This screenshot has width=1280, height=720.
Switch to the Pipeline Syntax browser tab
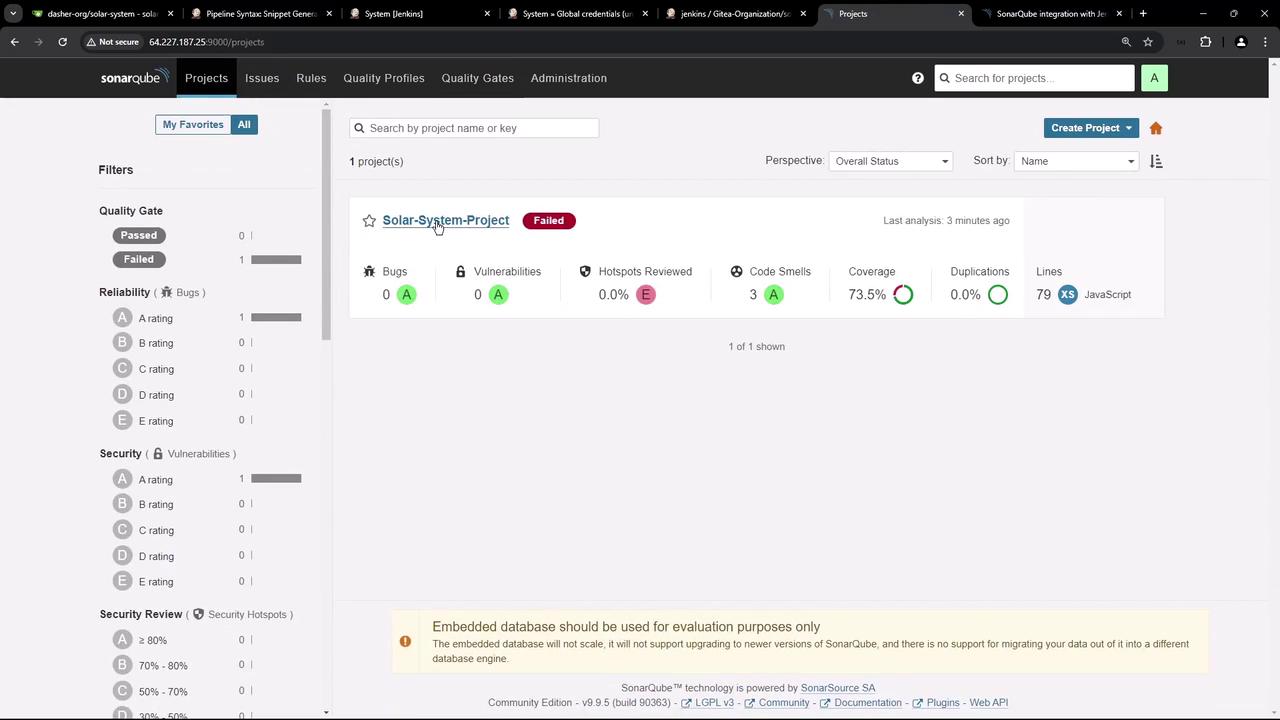tap(261, 14)
